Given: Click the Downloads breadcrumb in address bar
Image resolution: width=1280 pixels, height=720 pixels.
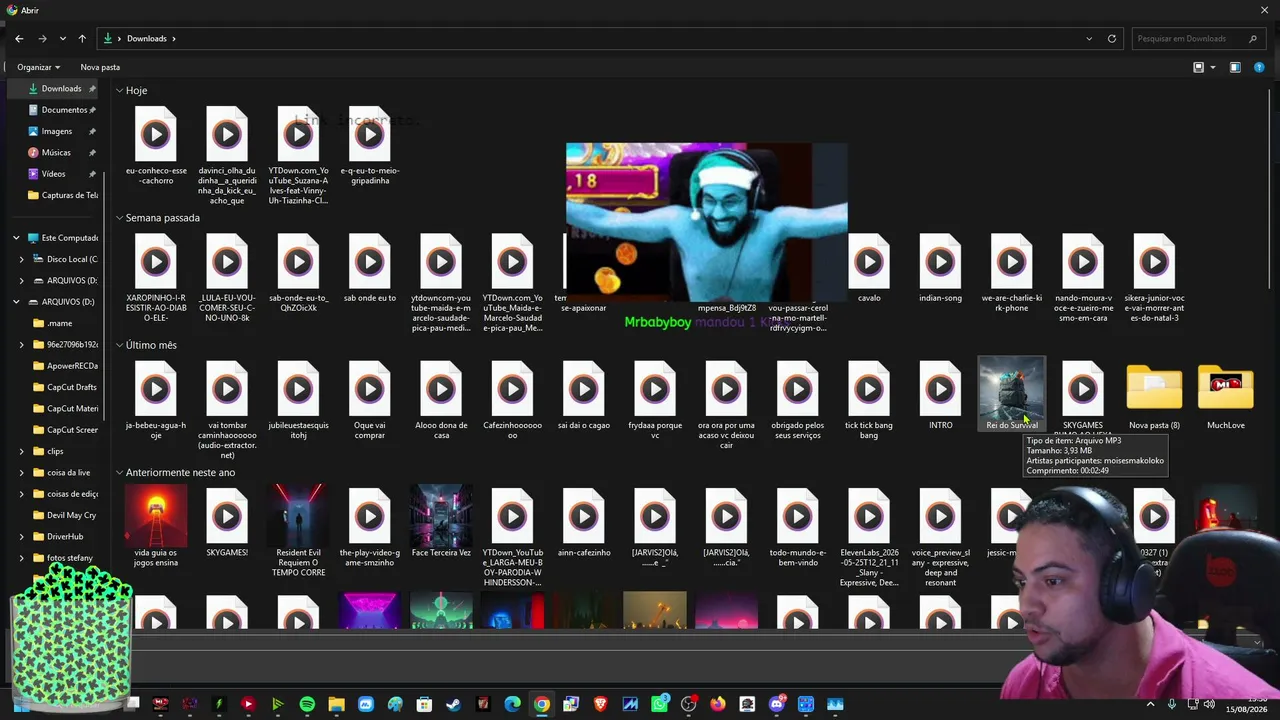Looking at the screenshot, I should (x=146, y=39).
